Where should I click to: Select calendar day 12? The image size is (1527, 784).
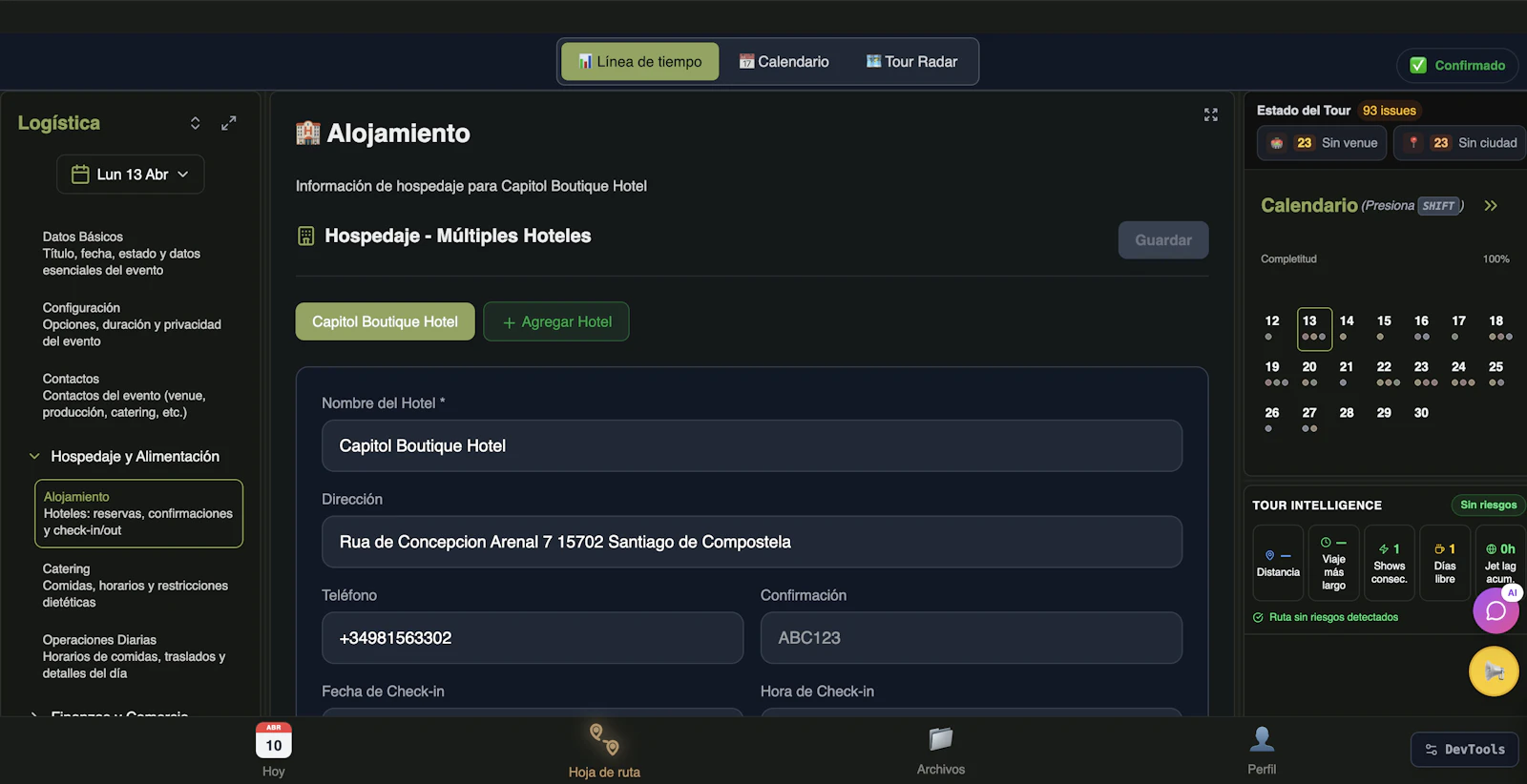1272,328
